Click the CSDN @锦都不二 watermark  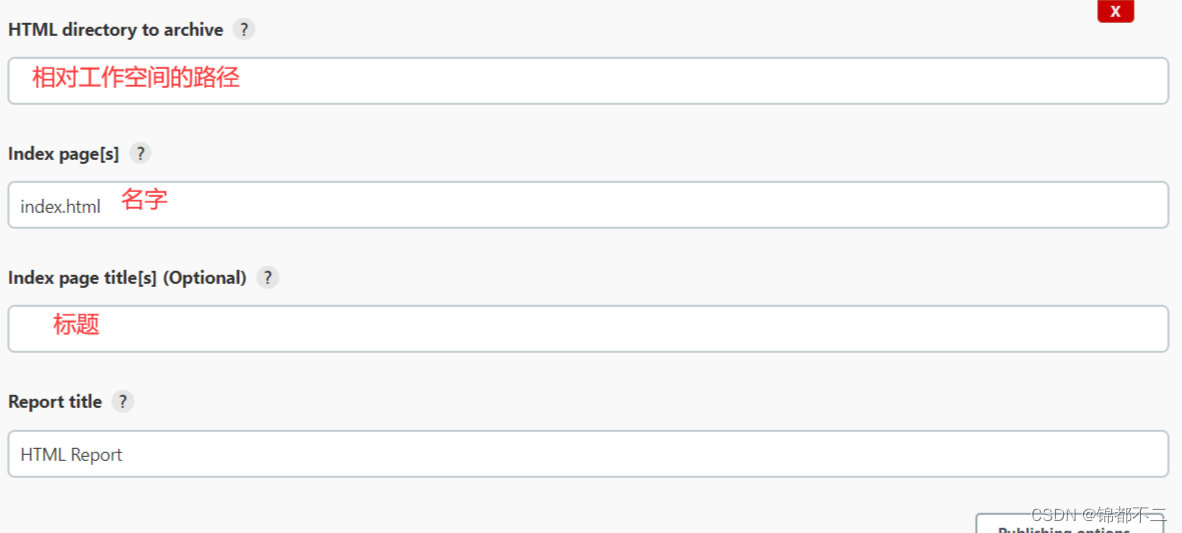[x=1098, y=514]
